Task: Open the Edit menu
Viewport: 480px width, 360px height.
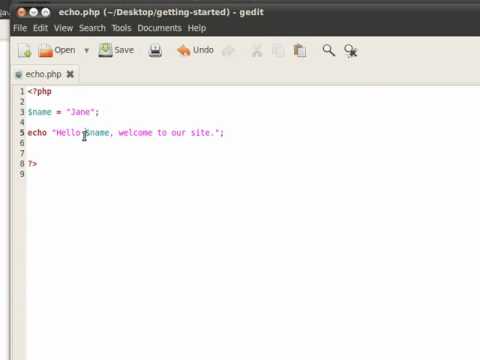Action: coord(40,28)
